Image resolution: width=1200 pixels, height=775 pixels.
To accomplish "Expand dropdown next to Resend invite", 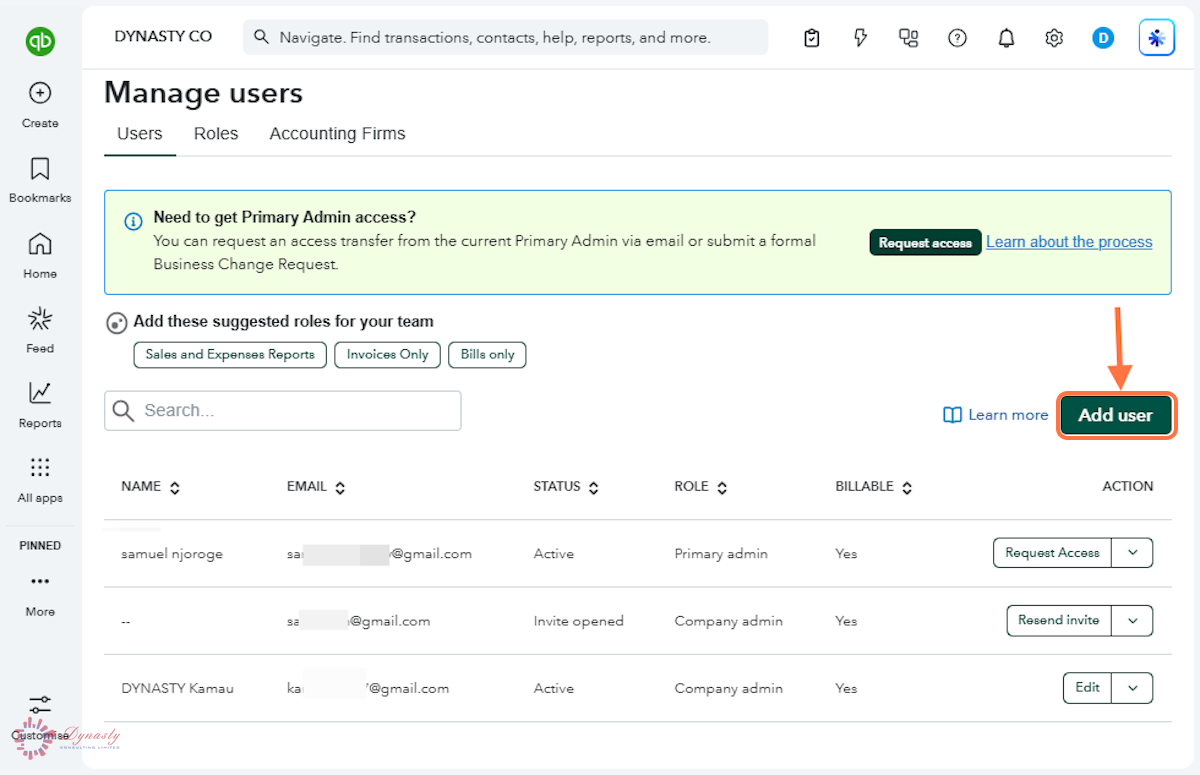I will click(x=1132, y=620).
